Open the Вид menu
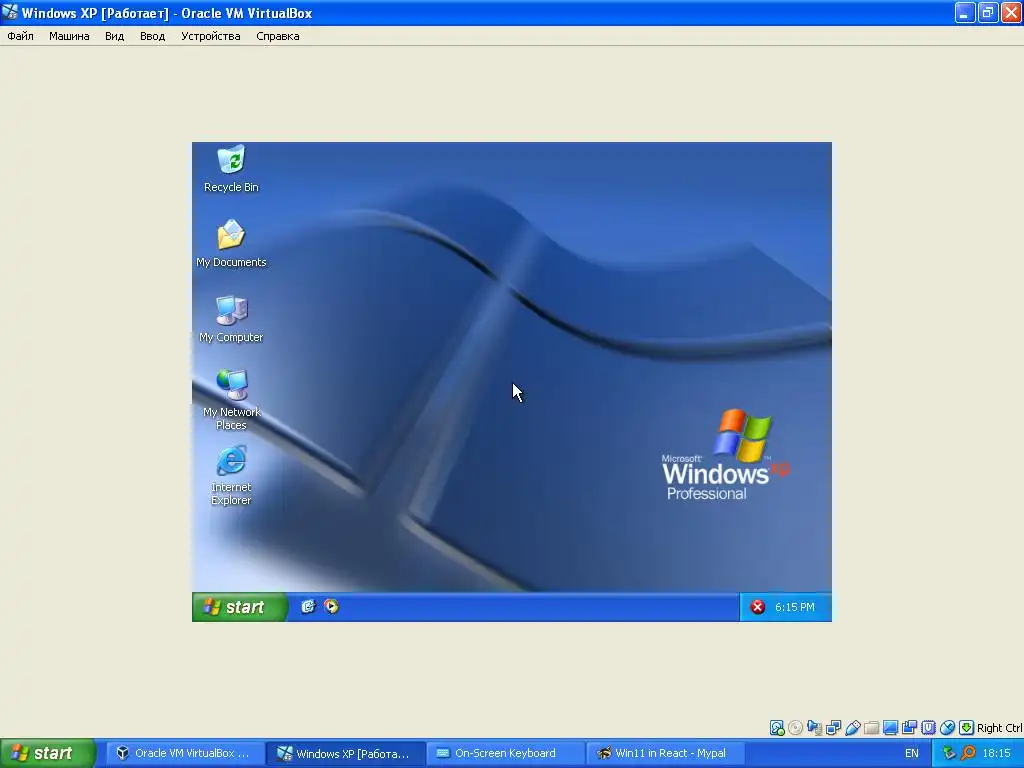The height and width of the screenshot is (768, 1024). pos(114,36)
